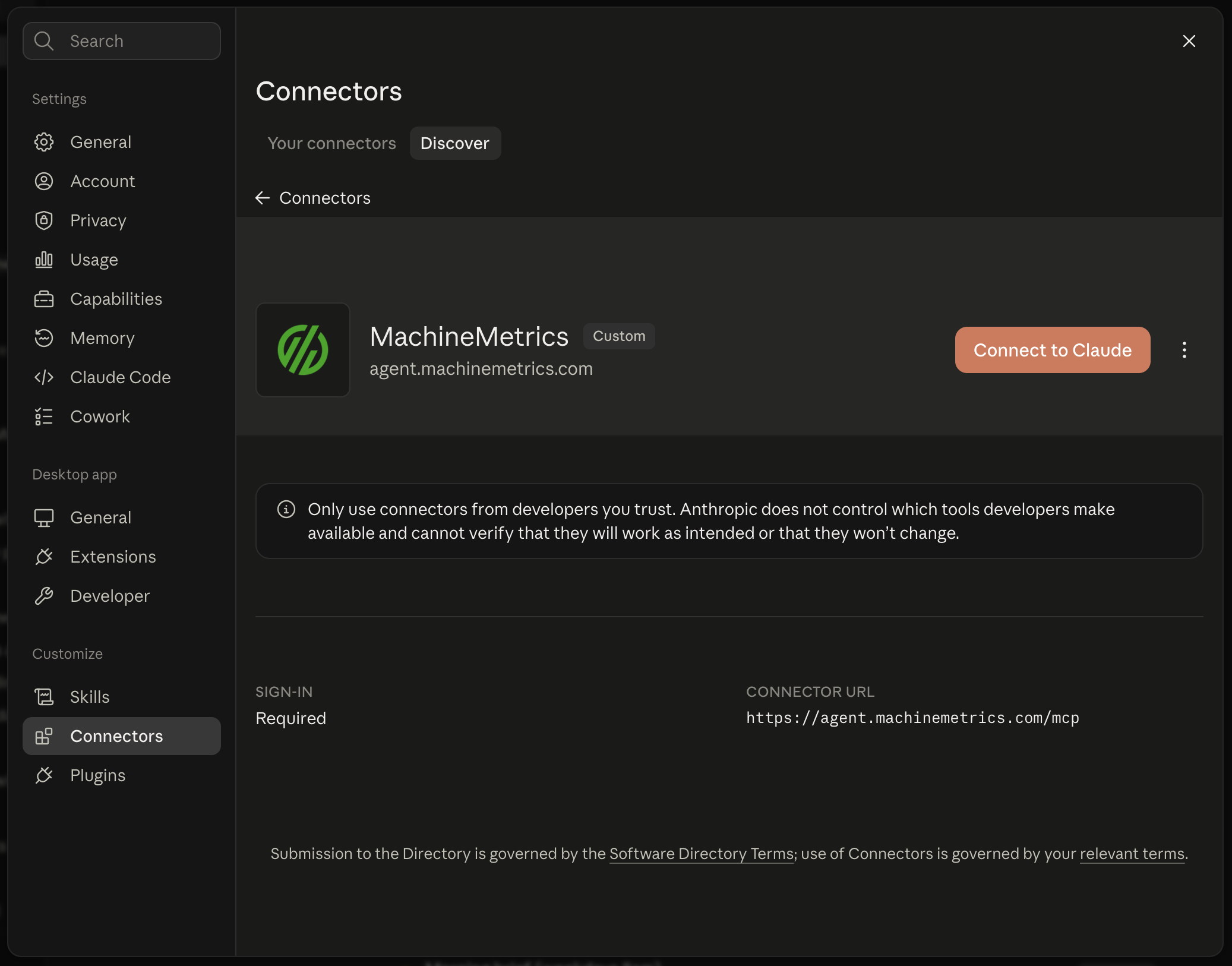Screen dimensions: 1232x966
Task: Click the Custom badge next to MachineMetrics
Action: pos(619,336)
